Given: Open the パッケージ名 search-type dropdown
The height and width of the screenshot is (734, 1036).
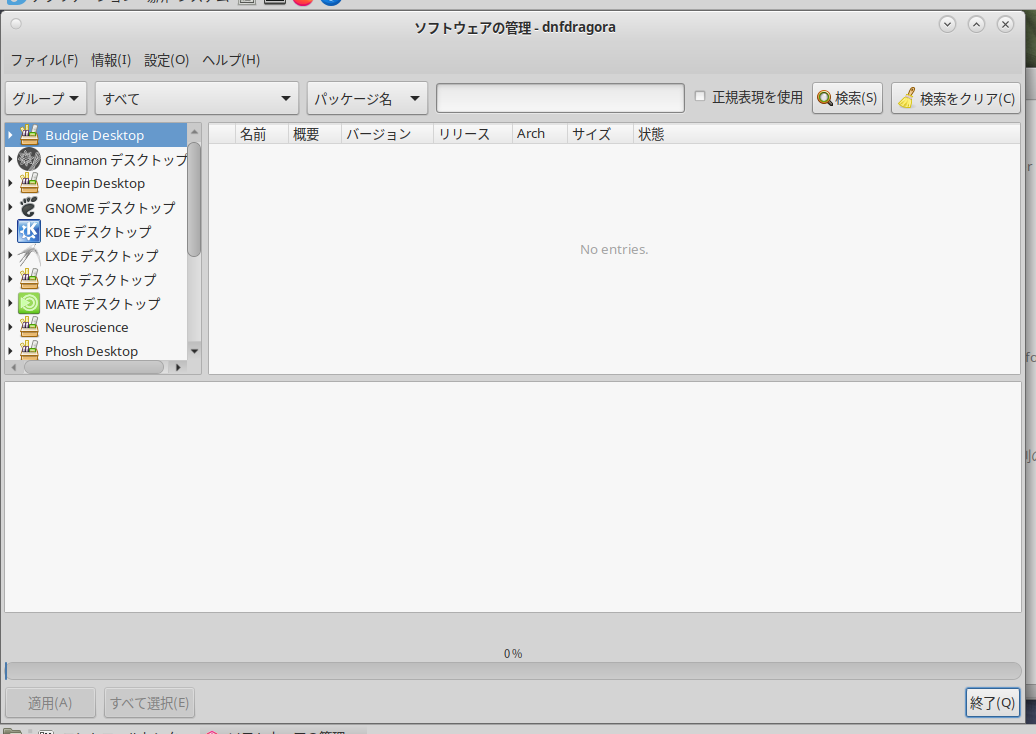Looking at the screenshot, I should (367, 98).
